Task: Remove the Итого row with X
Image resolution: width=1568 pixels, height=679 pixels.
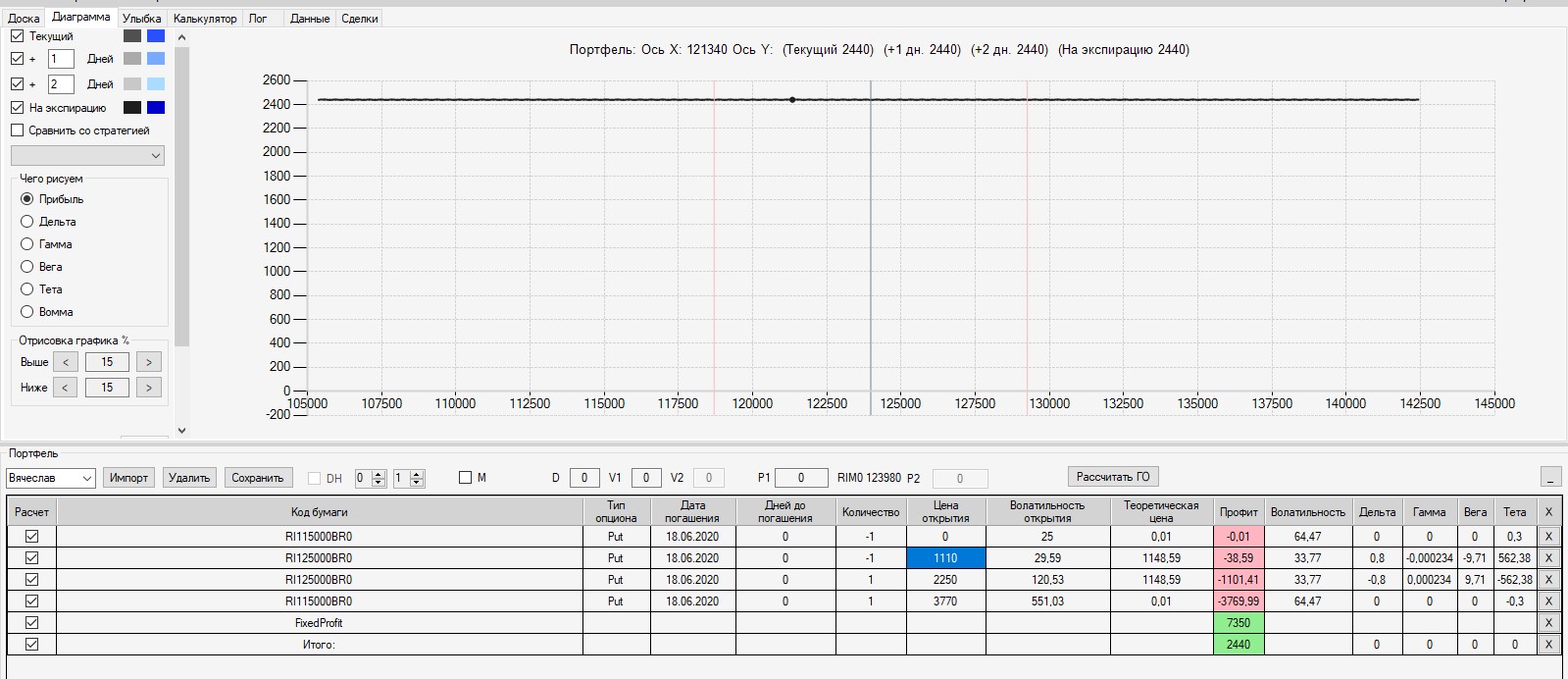Action: click(x=1548, y=645)
